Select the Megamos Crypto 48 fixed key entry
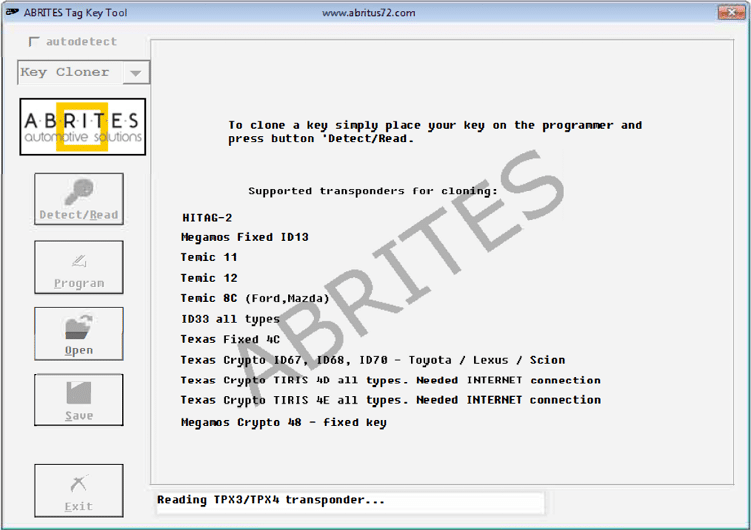The height and width of the screenshot is (530, 751). pos(283,422)
